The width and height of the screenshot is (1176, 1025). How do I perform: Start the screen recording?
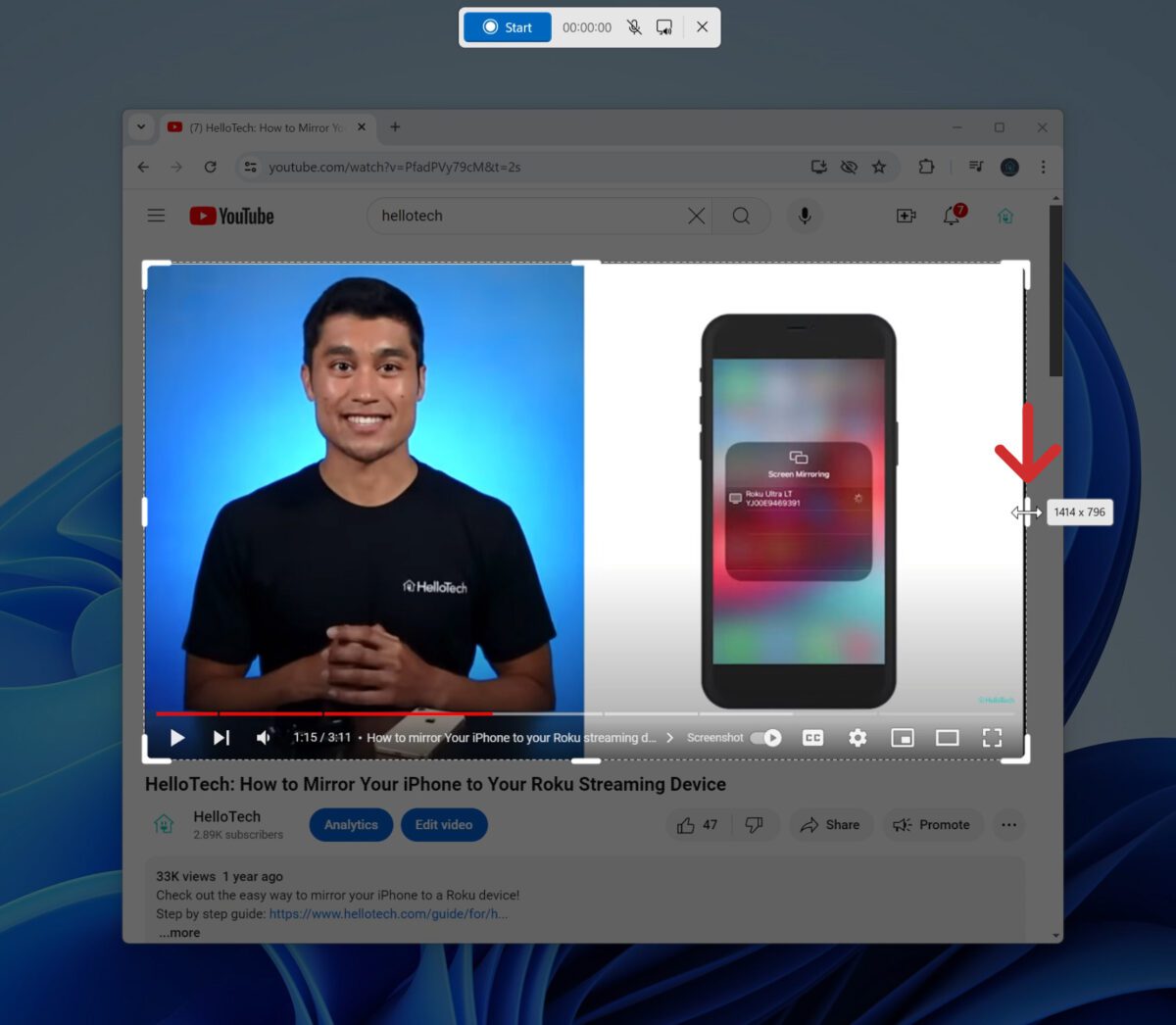tap(507, 27)
